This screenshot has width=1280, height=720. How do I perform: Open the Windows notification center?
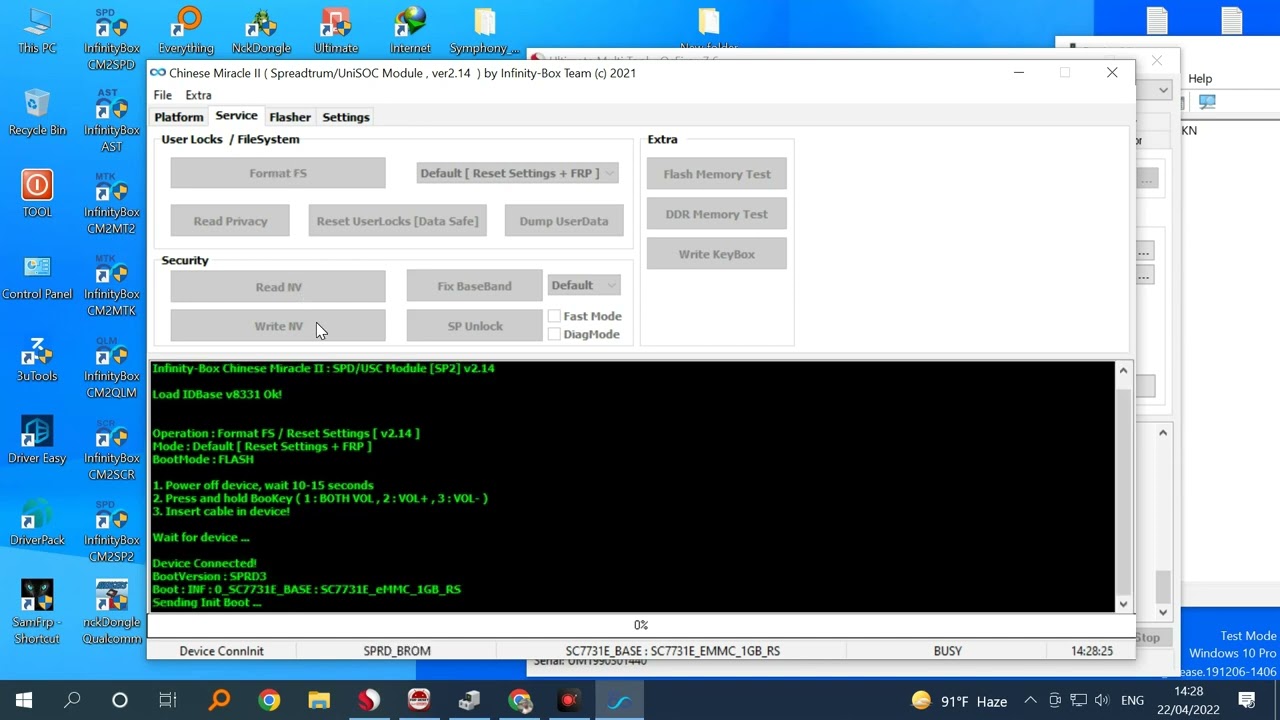click(1247, 700)
